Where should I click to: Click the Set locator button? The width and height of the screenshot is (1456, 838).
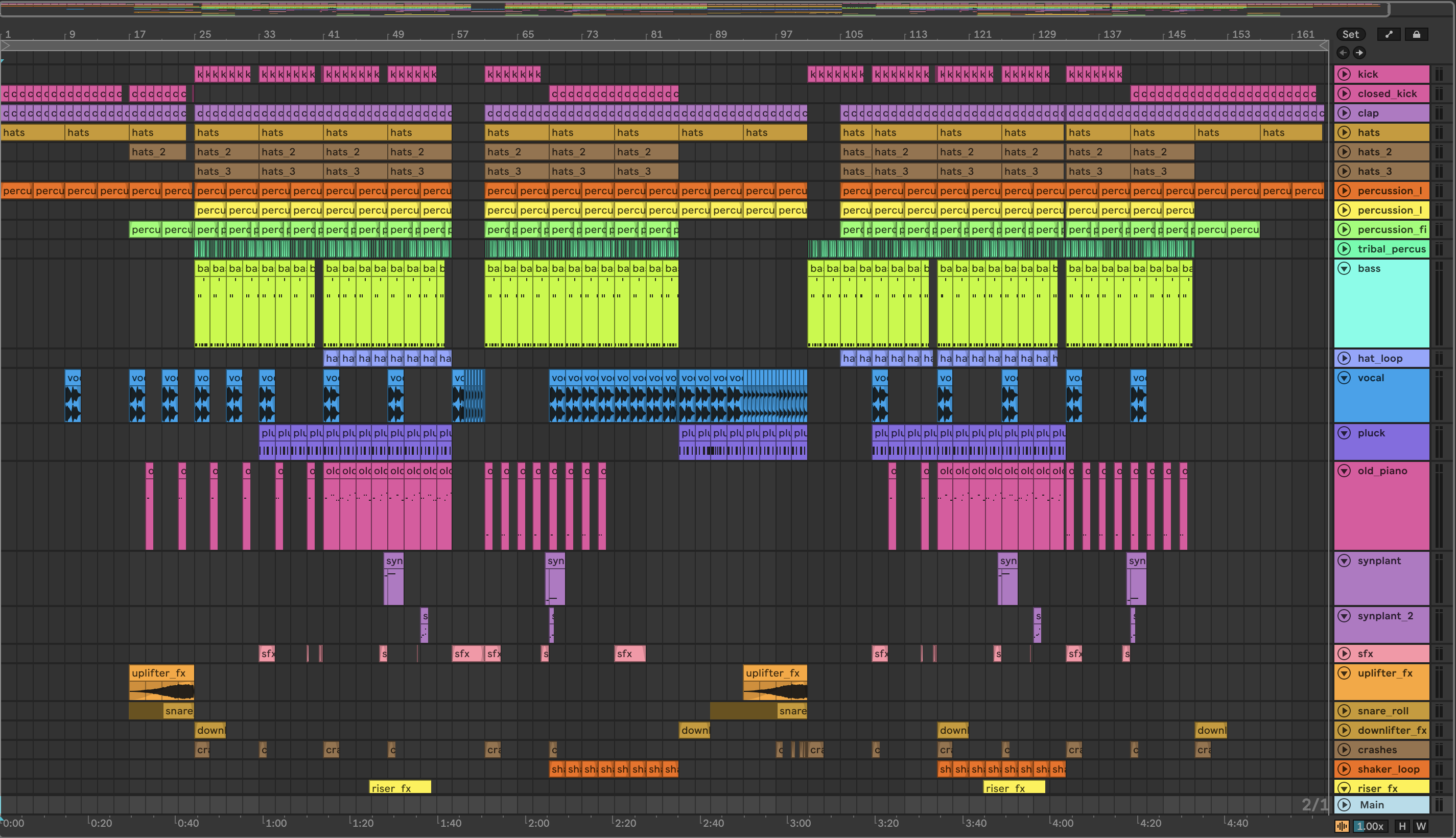tap(1350, 35)
